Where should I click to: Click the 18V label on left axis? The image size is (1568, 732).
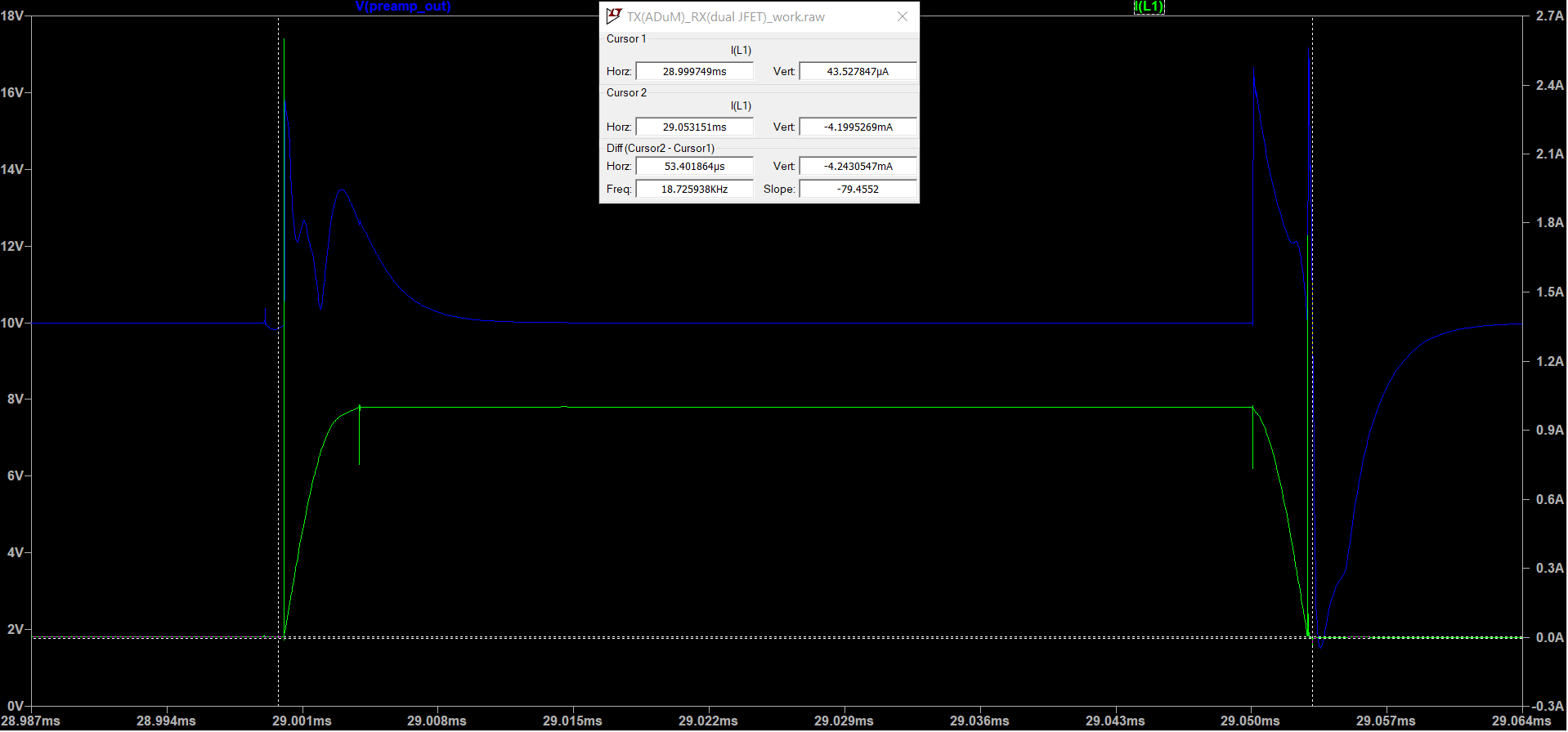tap(12, 16)
